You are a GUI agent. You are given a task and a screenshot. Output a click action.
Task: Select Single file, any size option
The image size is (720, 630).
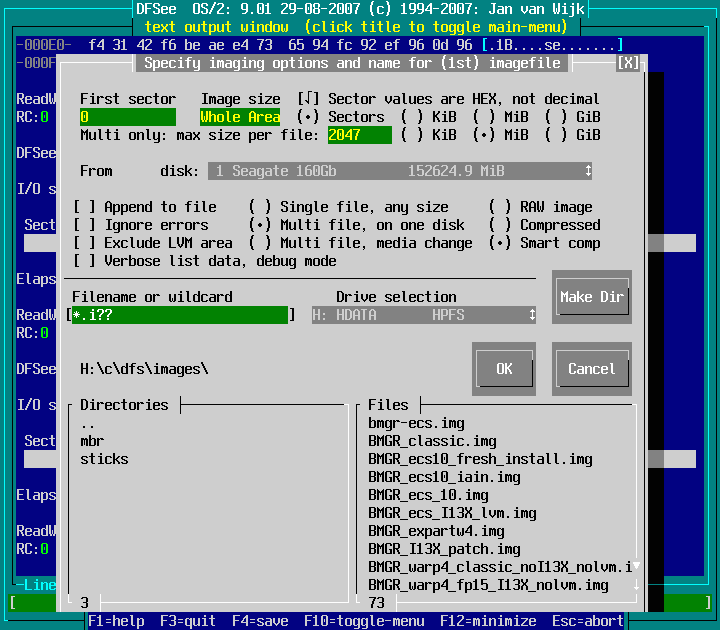[260, 207]
